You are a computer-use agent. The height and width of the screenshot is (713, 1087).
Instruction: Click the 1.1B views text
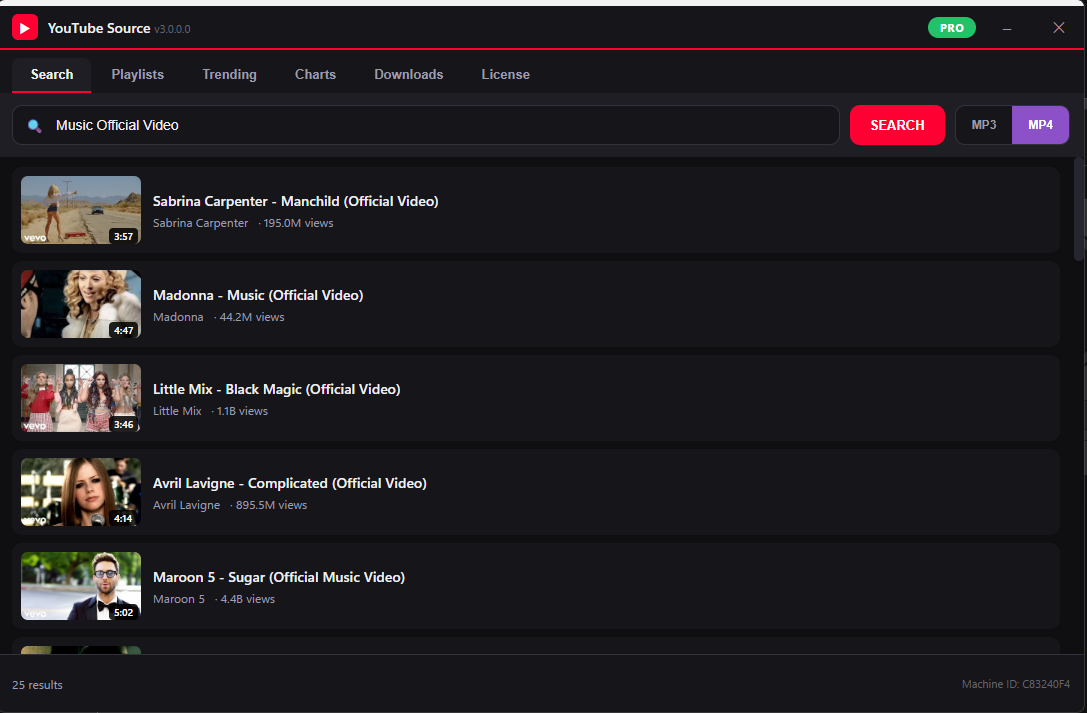242,411
